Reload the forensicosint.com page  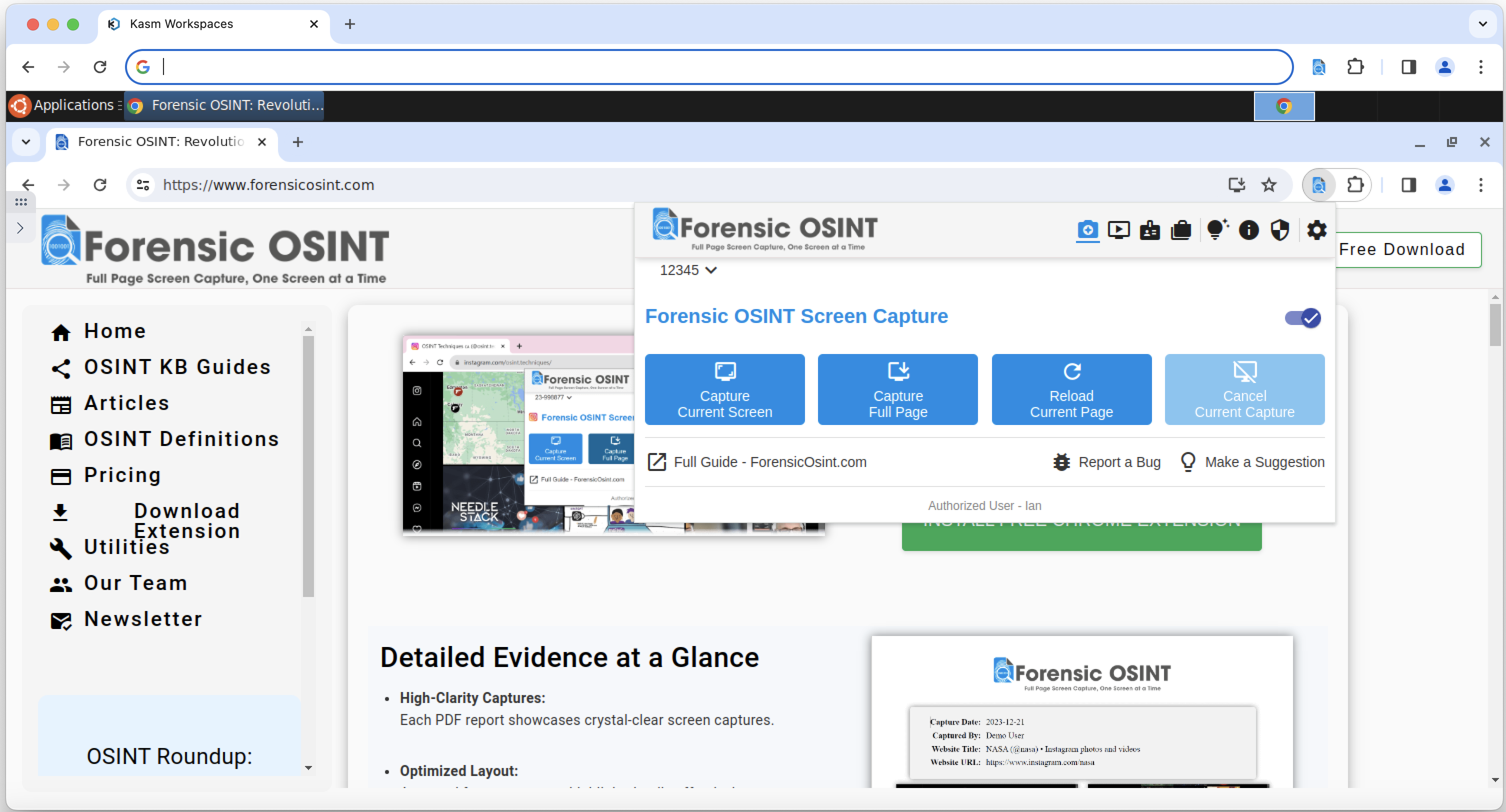pyautogui.click(x=100, y=185)
